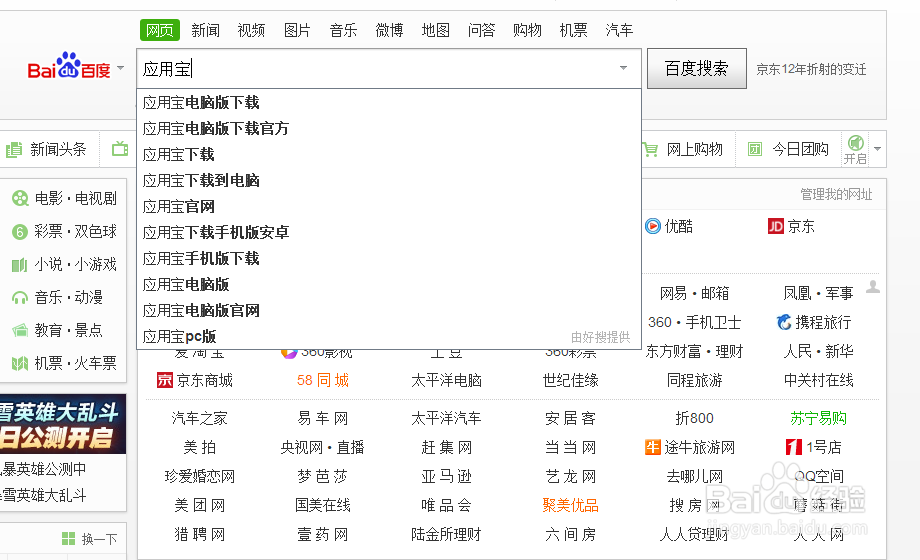Click the 英雄大乱斗 game ad banner
Image resolution: width=920 pixels, height=560 pixels.
(63, 424)
